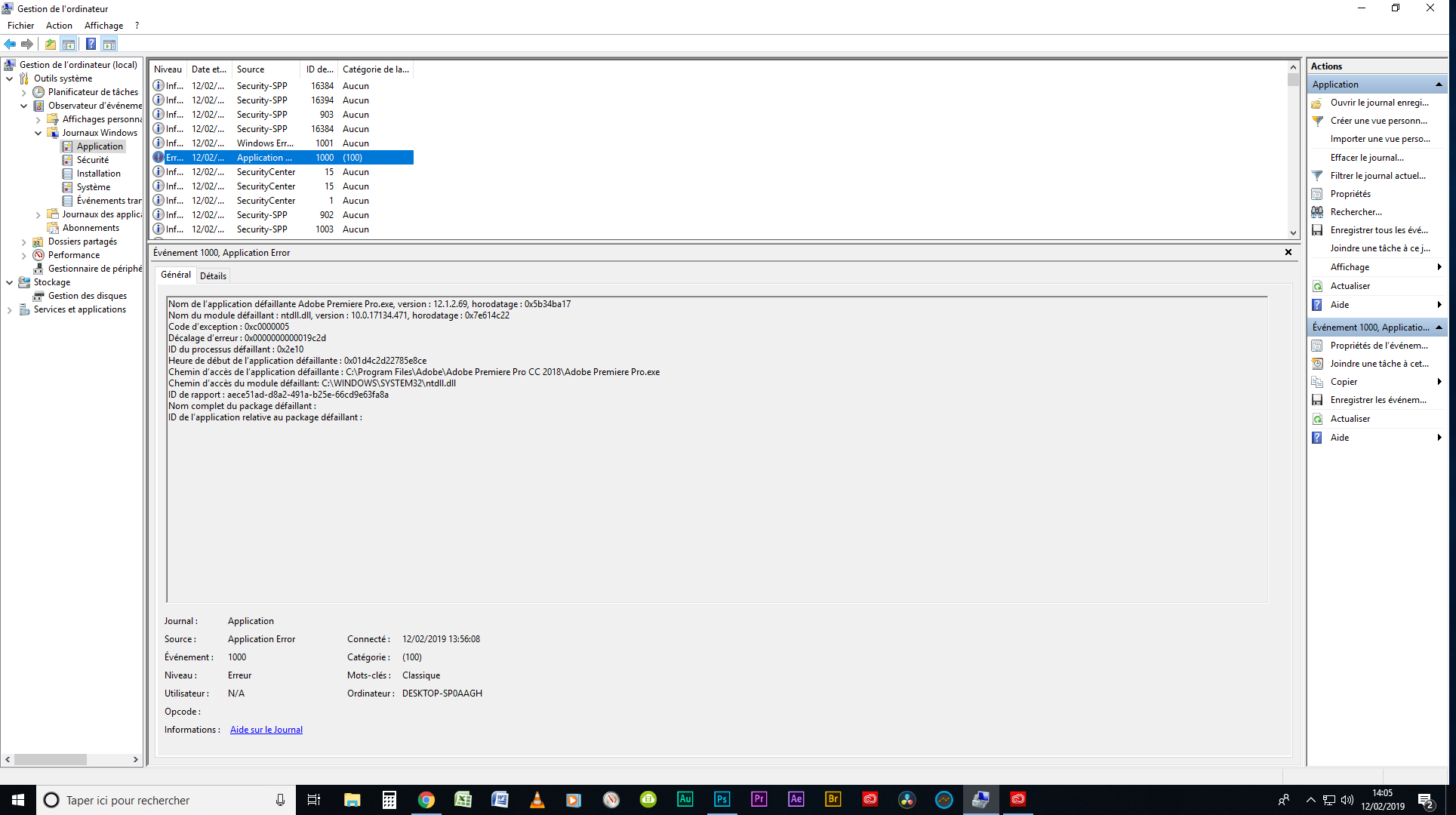Open Google Chrome from taskbar

(x=426, y=800)
